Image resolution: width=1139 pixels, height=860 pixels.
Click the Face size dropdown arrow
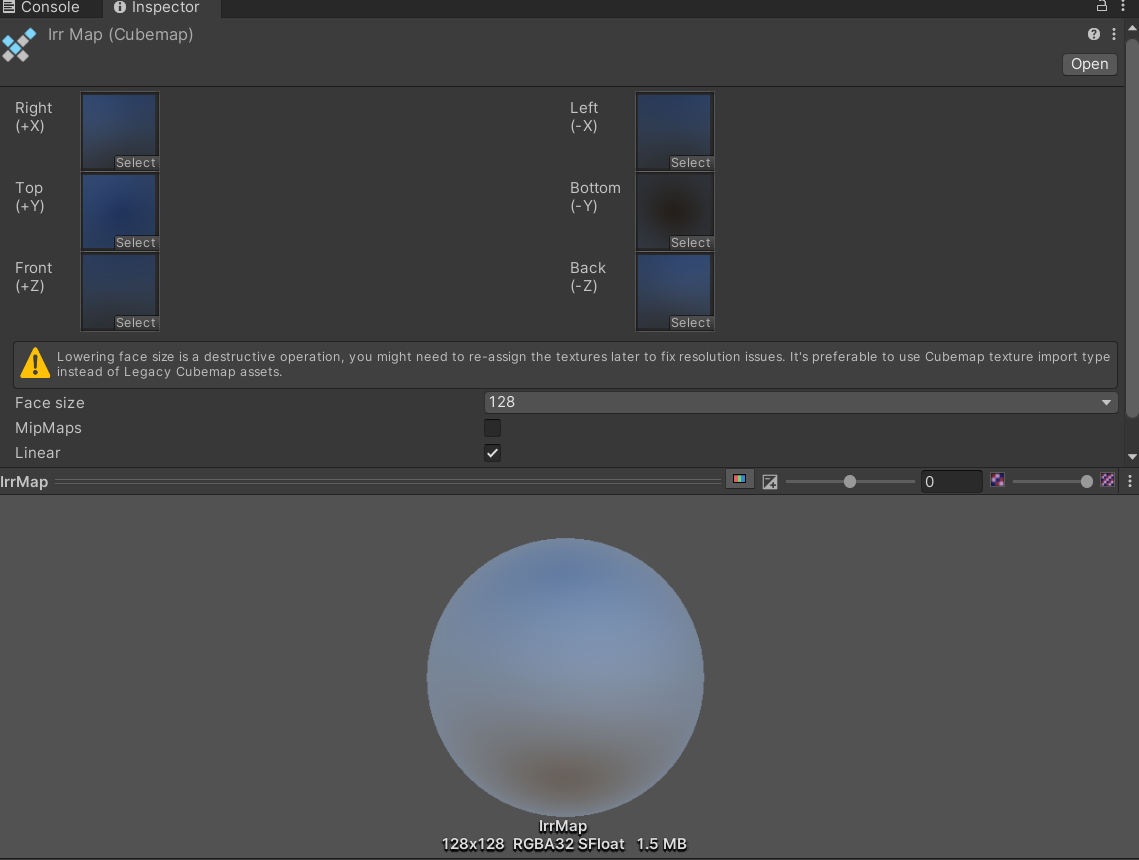(1106, 402)
